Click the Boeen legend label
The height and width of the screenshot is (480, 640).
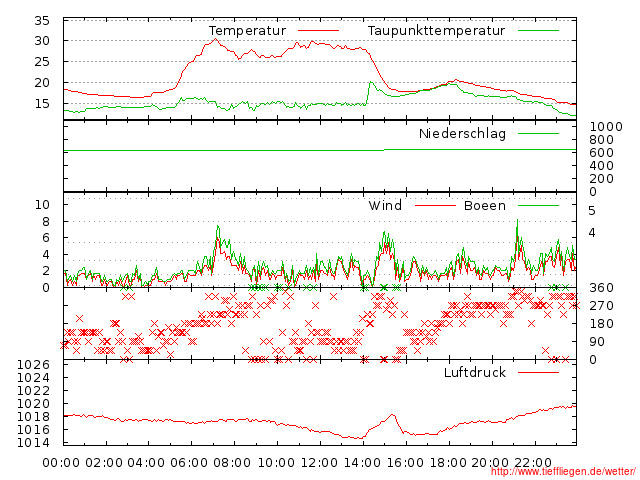484,205
